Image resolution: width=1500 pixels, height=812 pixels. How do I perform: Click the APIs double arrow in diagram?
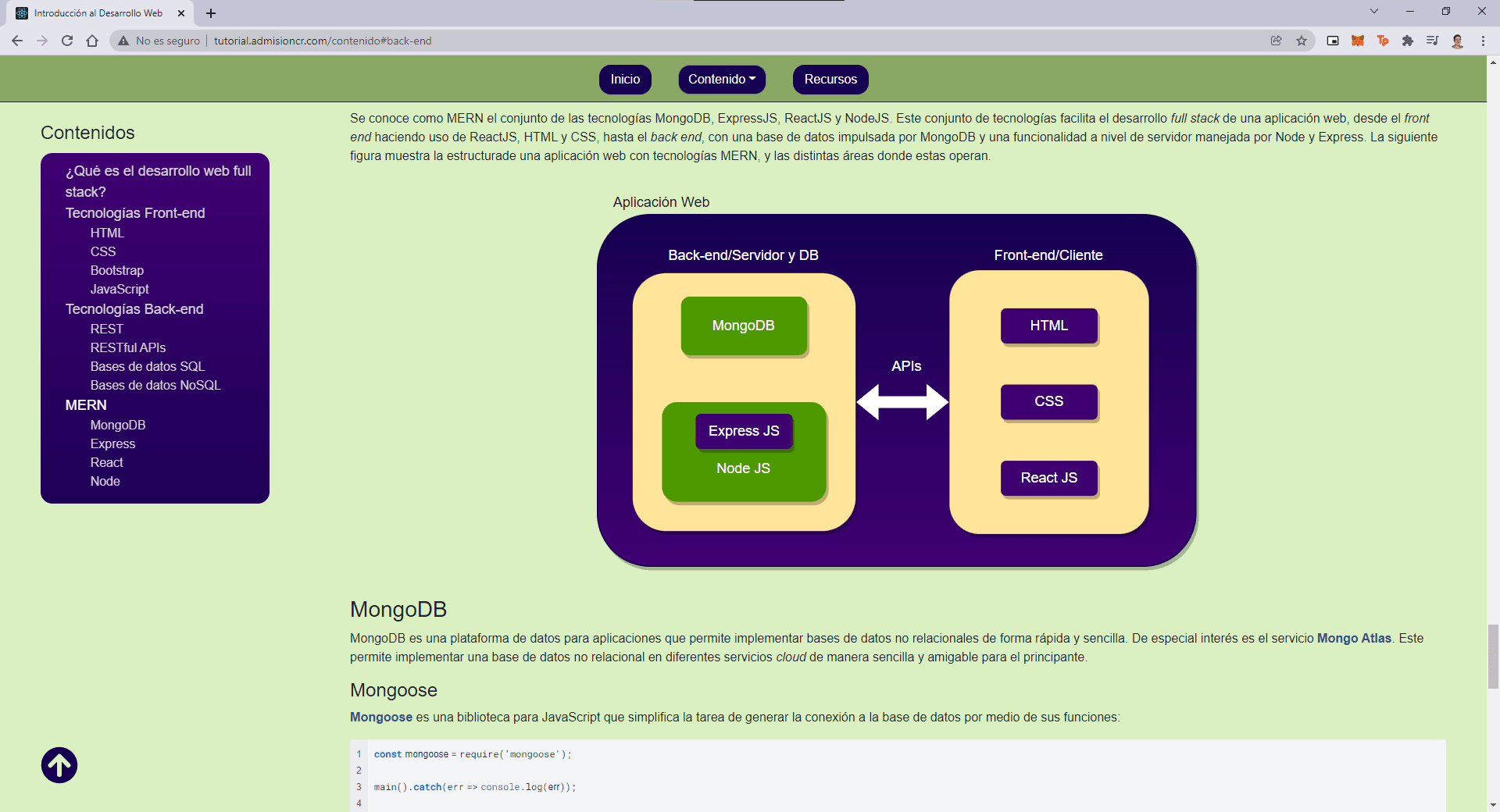902,402
